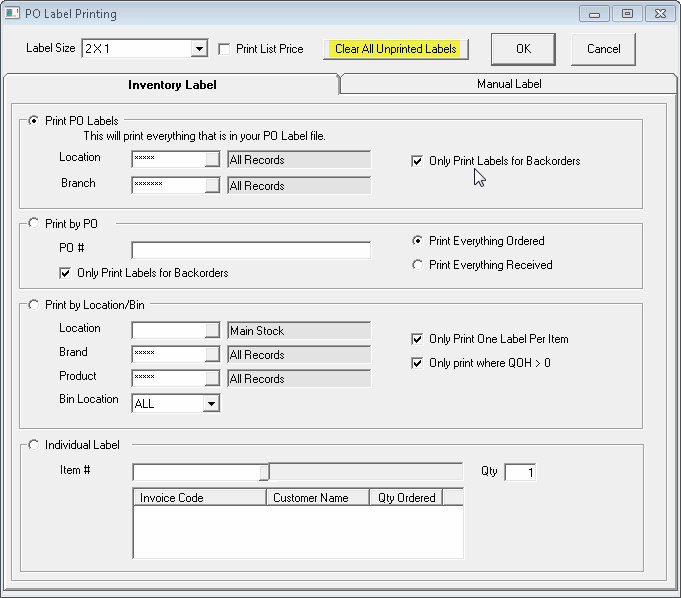Screen dimensions: 681x598
Task: Enable the Print List Price checkbox
Action: tap(225, 49)
